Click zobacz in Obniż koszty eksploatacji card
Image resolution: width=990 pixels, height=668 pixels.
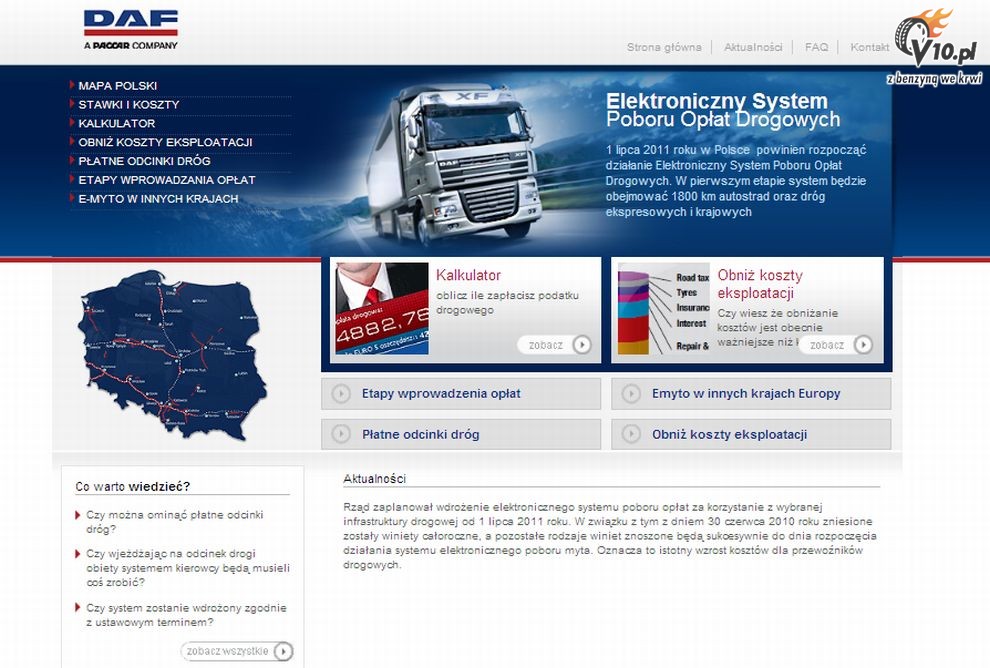[x=836, y=345]
